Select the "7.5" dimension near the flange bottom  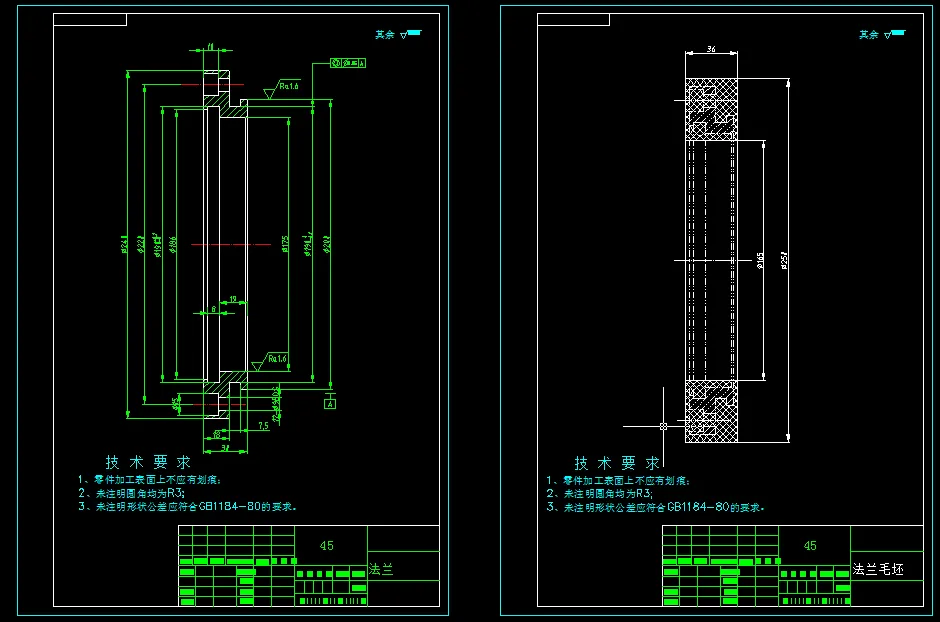point(263,426)
